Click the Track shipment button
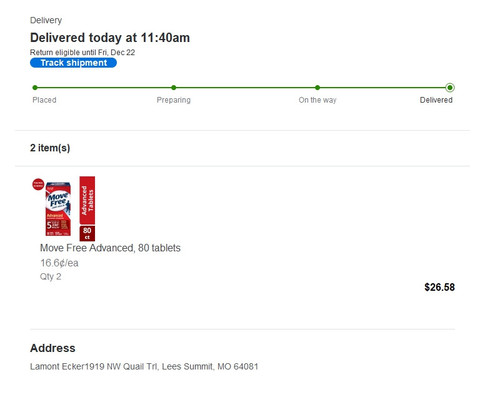Viewport: 500px width, 414px height. [x=73, y=63]
